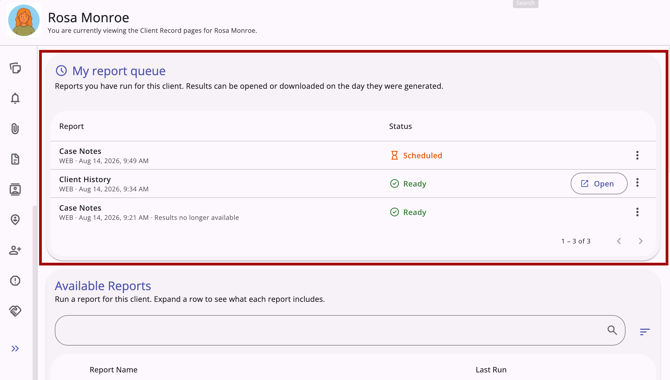Click the Rosa Monroe name heading

click(88, 18)
